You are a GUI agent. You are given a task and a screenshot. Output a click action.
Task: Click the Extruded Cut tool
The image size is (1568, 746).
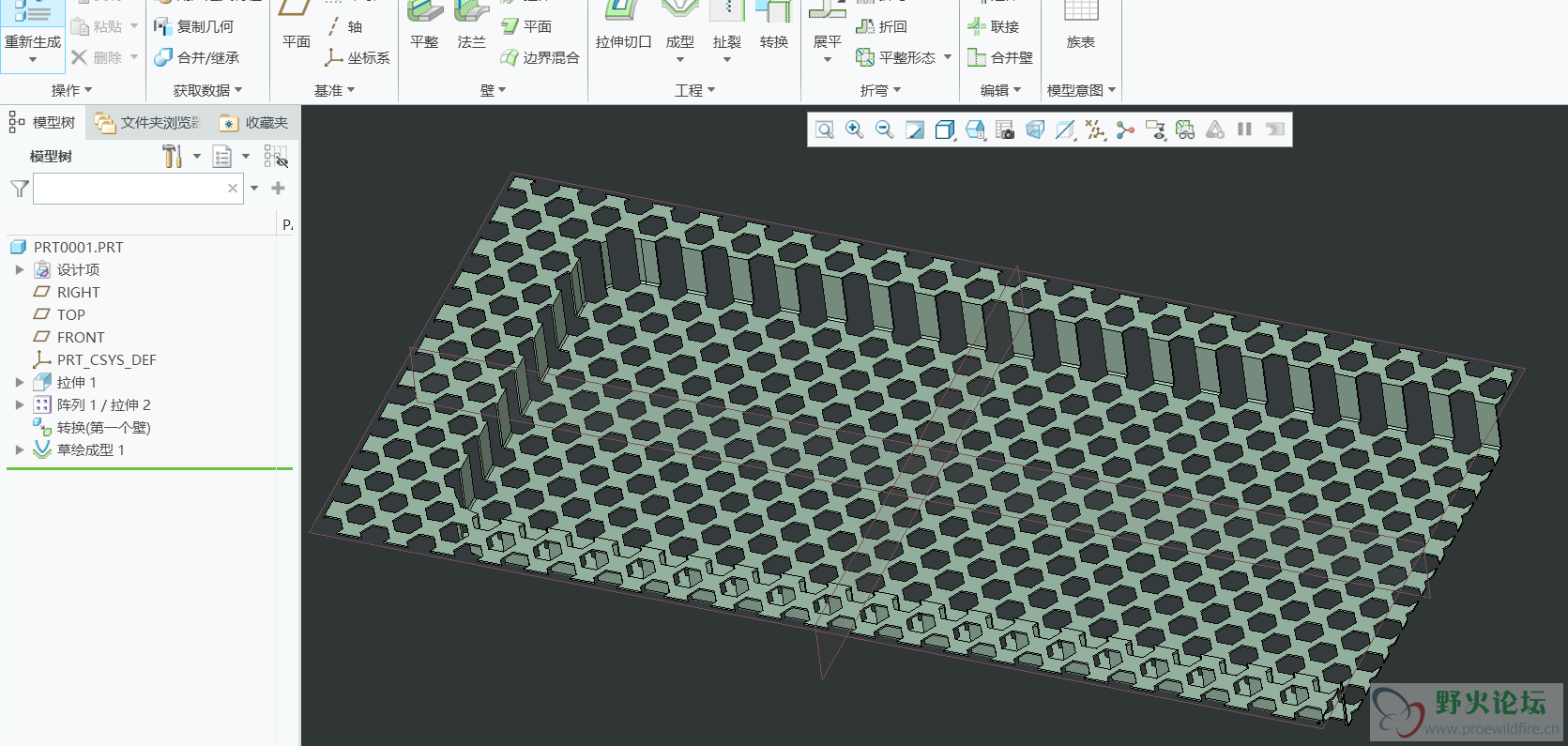tap(623, 26)
